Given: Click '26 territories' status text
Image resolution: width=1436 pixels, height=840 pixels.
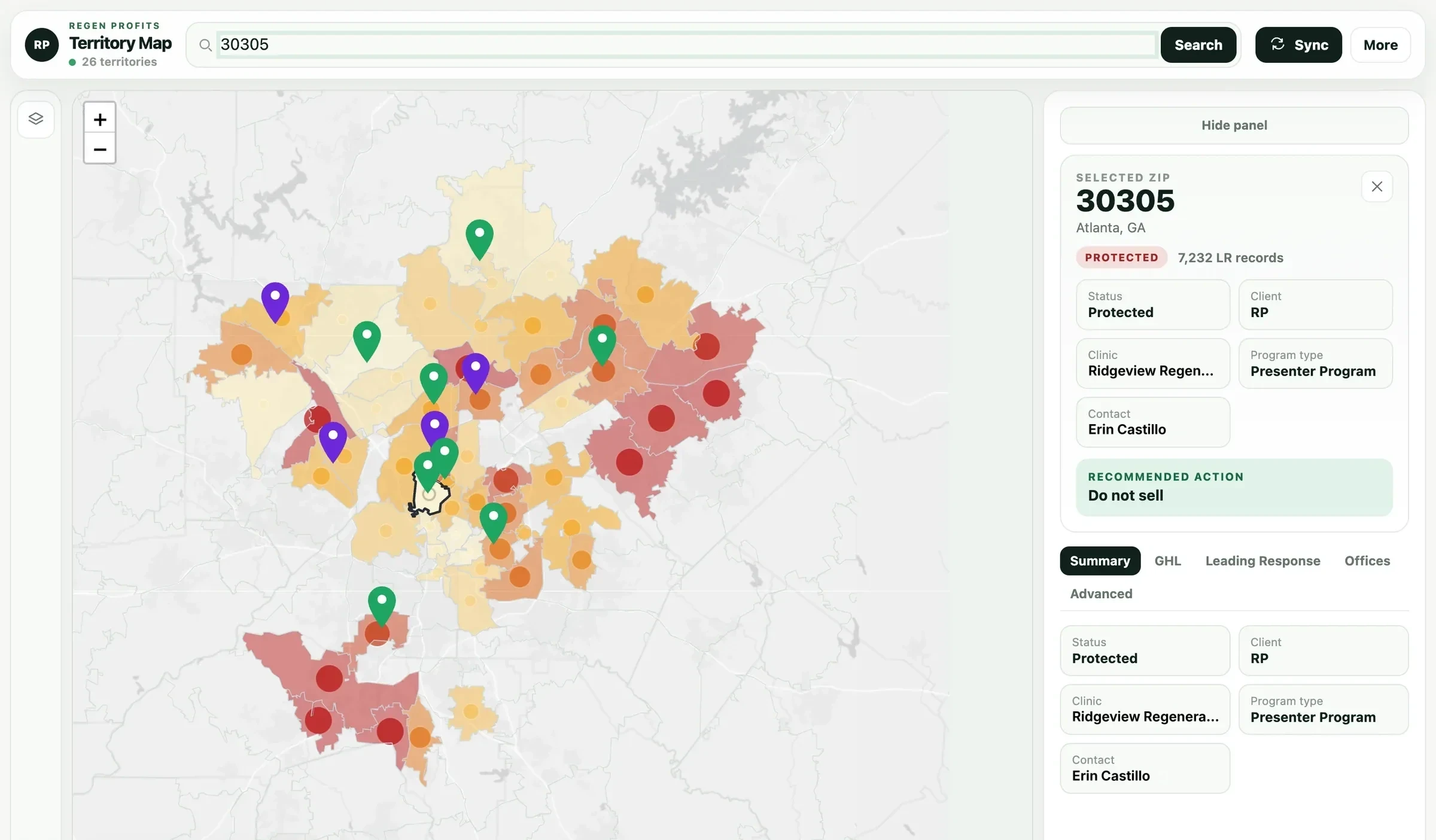Looking at the screenshot, I should coord(119,62).
